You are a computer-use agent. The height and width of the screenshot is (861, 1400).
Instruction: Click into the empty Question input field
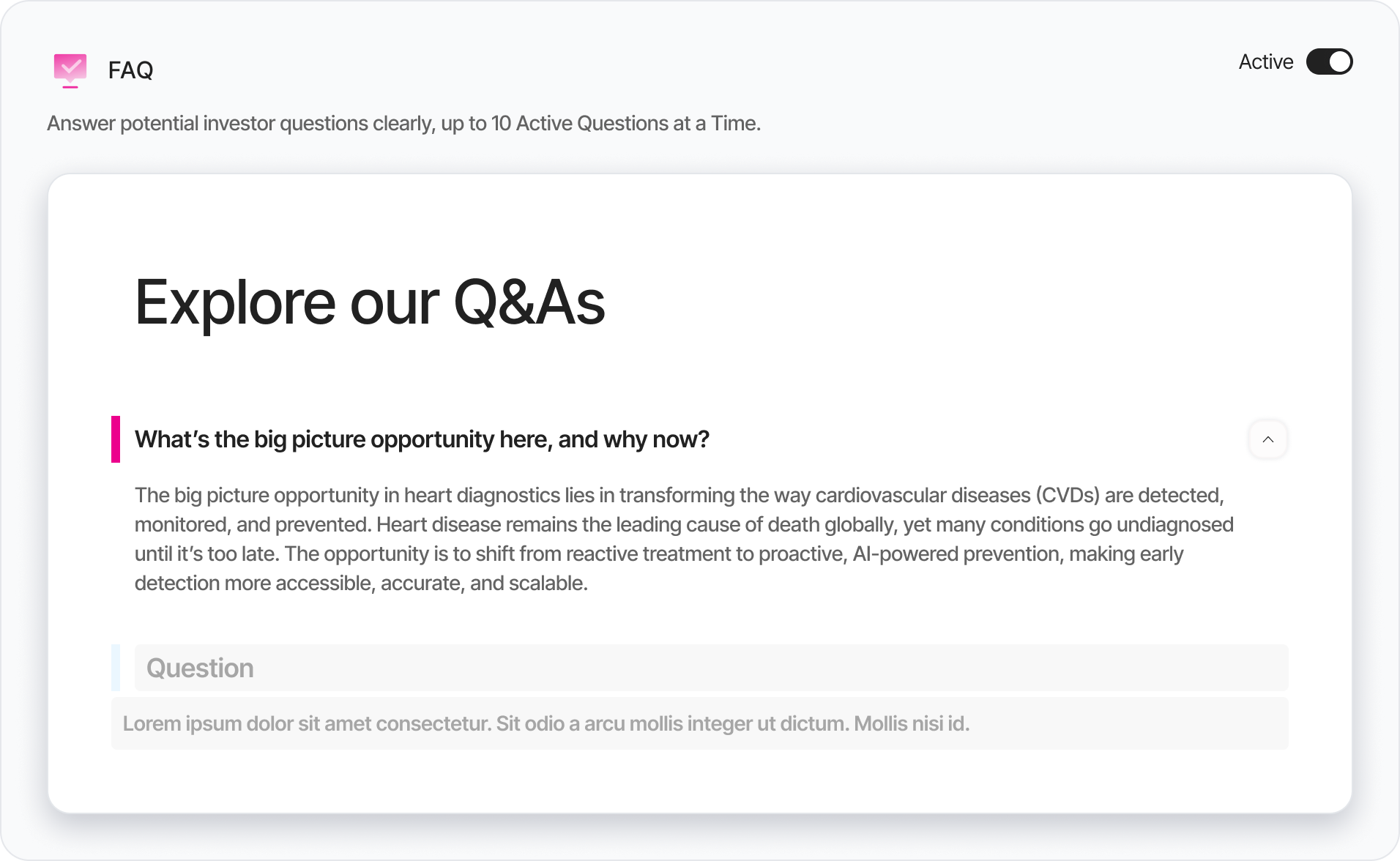click(712, 668)
